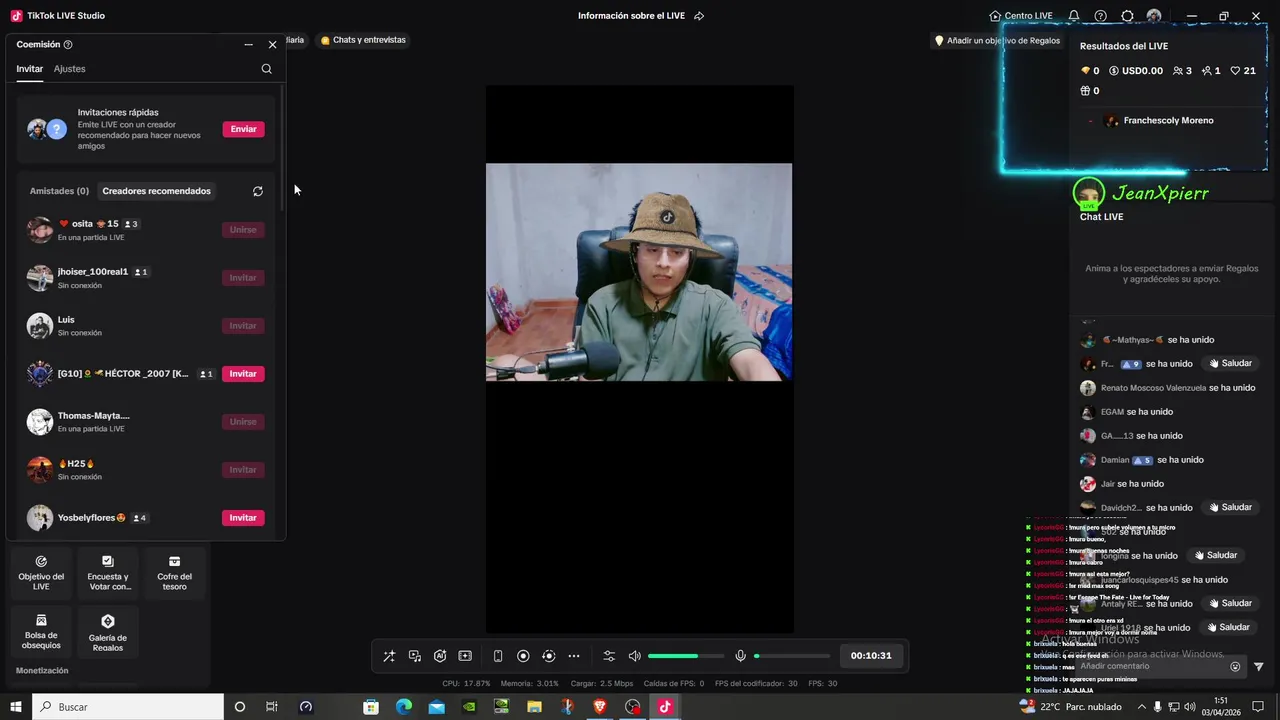This screenshot has width=1280, height=720.
Task: Open the three-dot more options menu
Action: tap(574, 656)
